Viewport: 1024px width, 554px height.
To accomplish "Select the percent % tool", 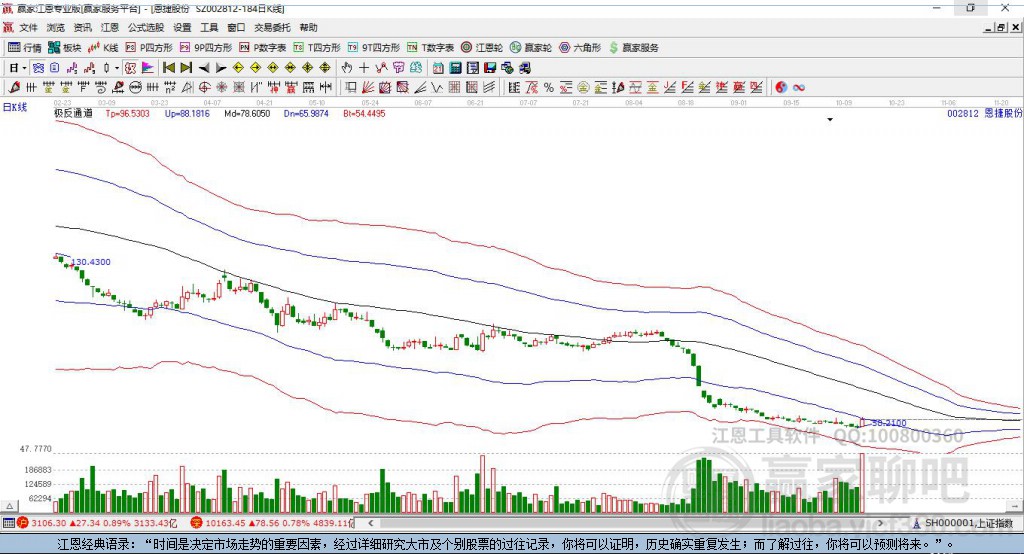I will [549, 88].
